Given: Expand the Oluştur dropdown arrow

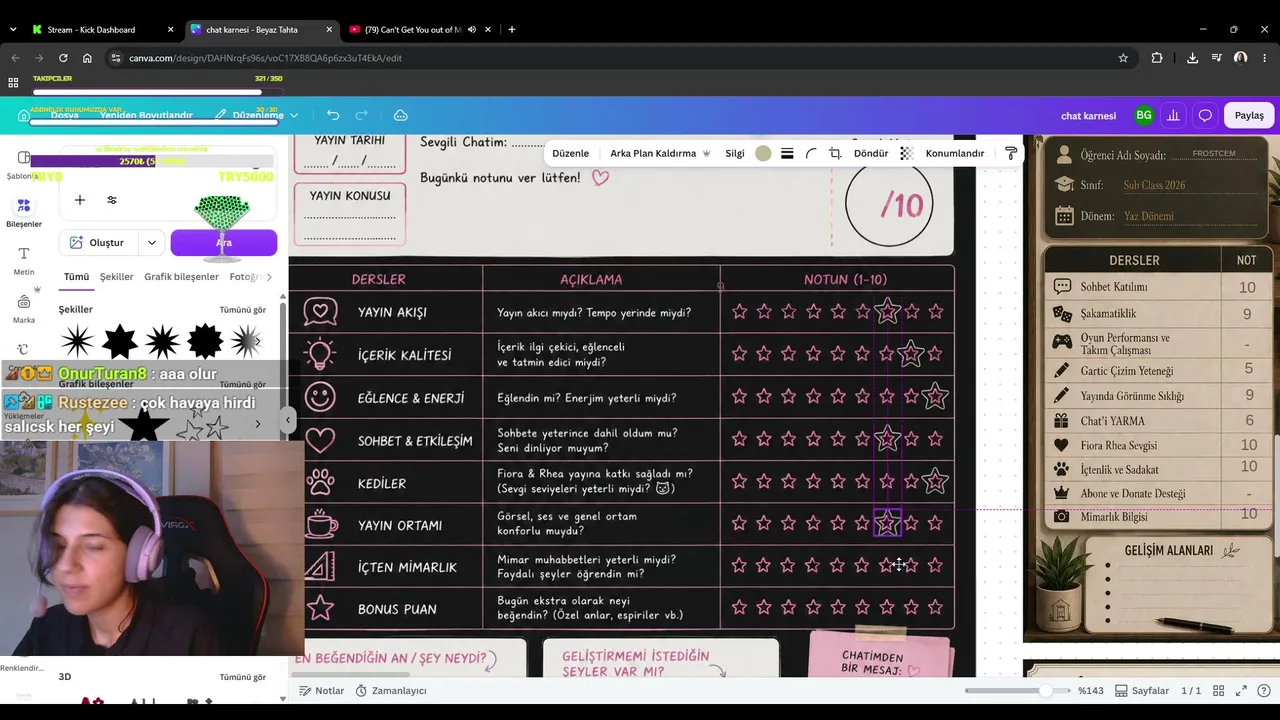Looking at the screenshot, I should click(x=151, y=242).
